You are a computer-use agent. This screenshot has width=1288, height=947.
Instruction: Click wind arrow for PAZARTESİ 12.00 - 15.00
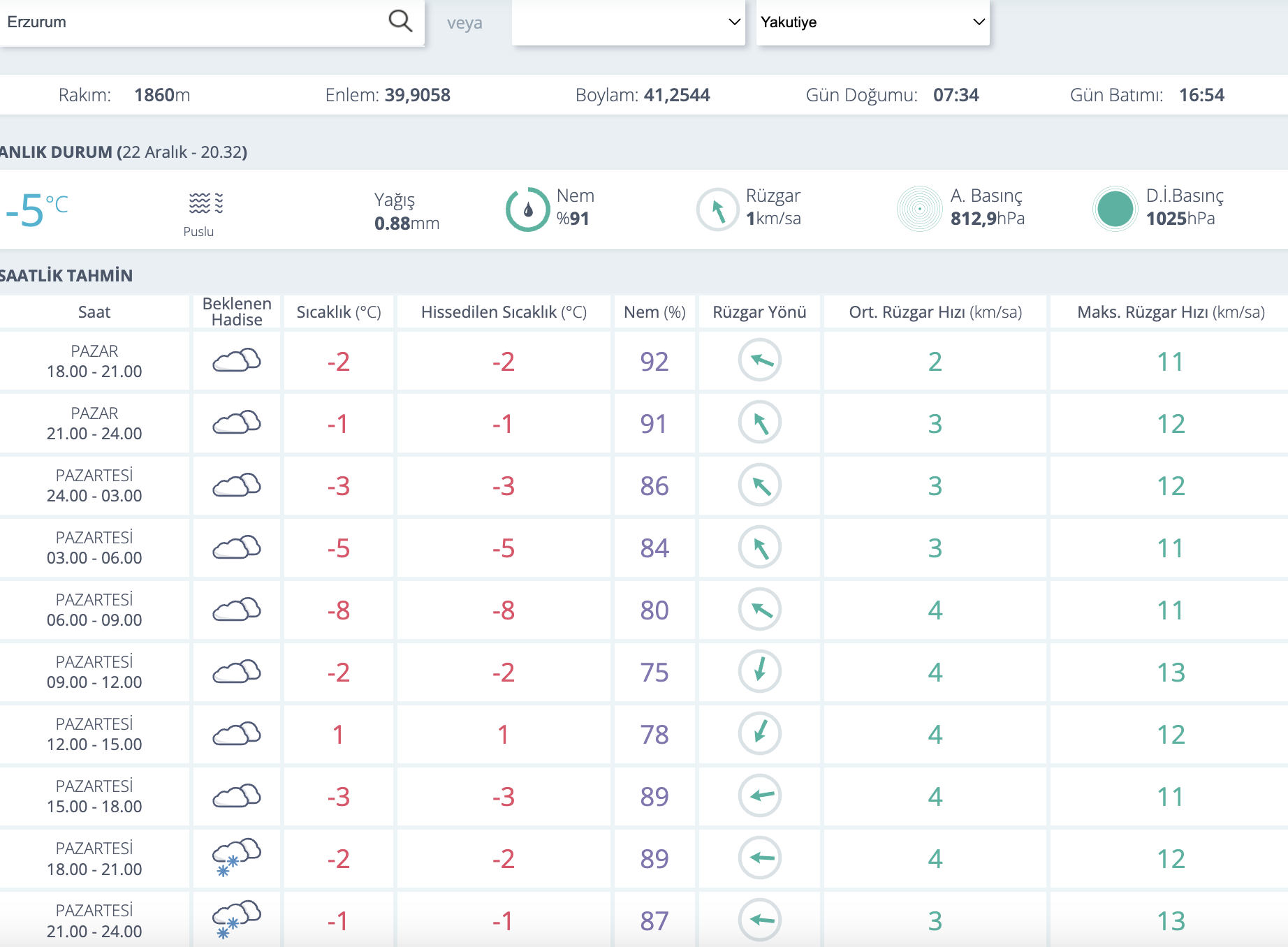[760, 733]
